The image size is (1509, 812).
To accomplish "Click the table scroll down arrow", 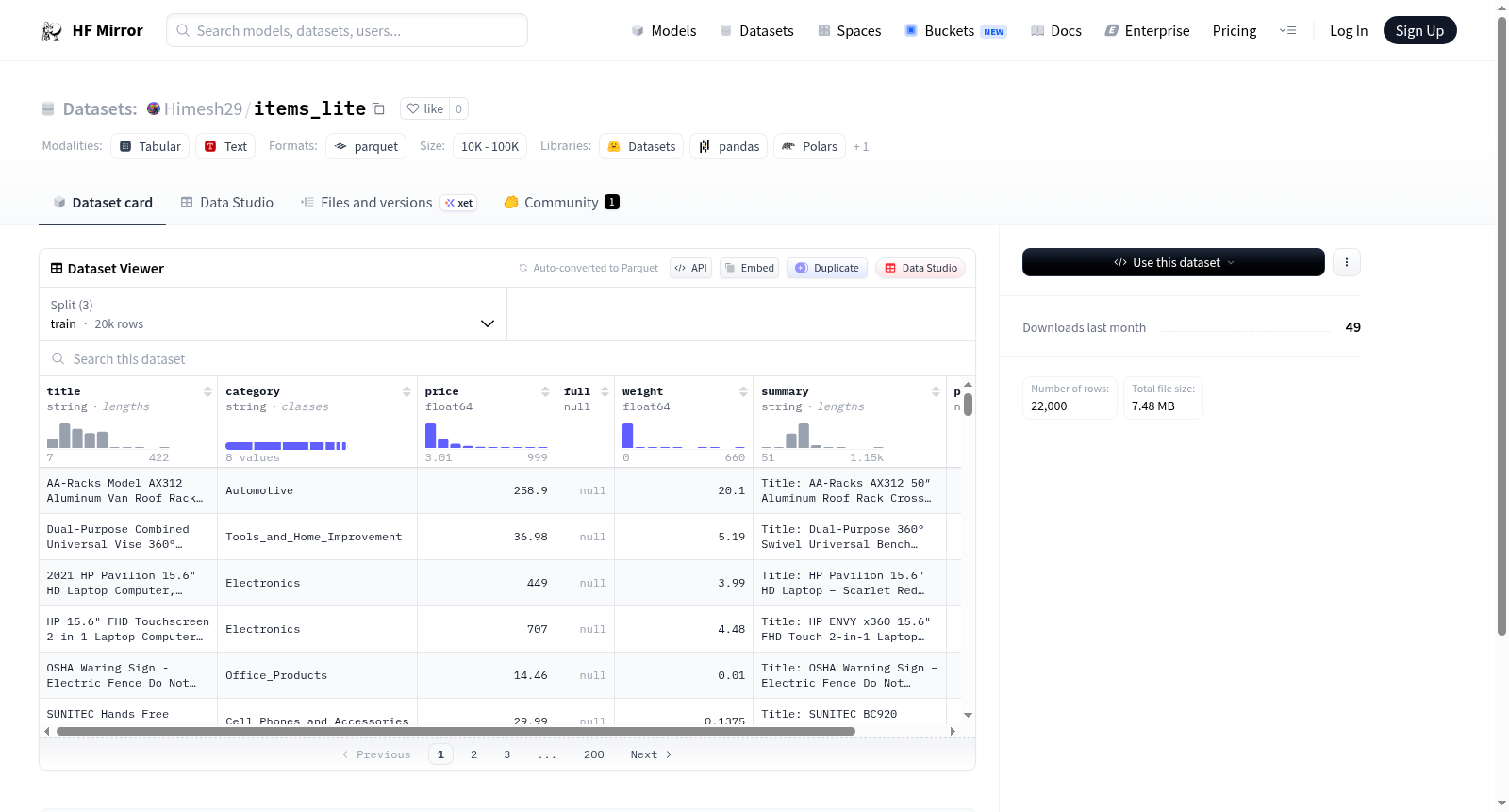I will [x=968, y=716].
